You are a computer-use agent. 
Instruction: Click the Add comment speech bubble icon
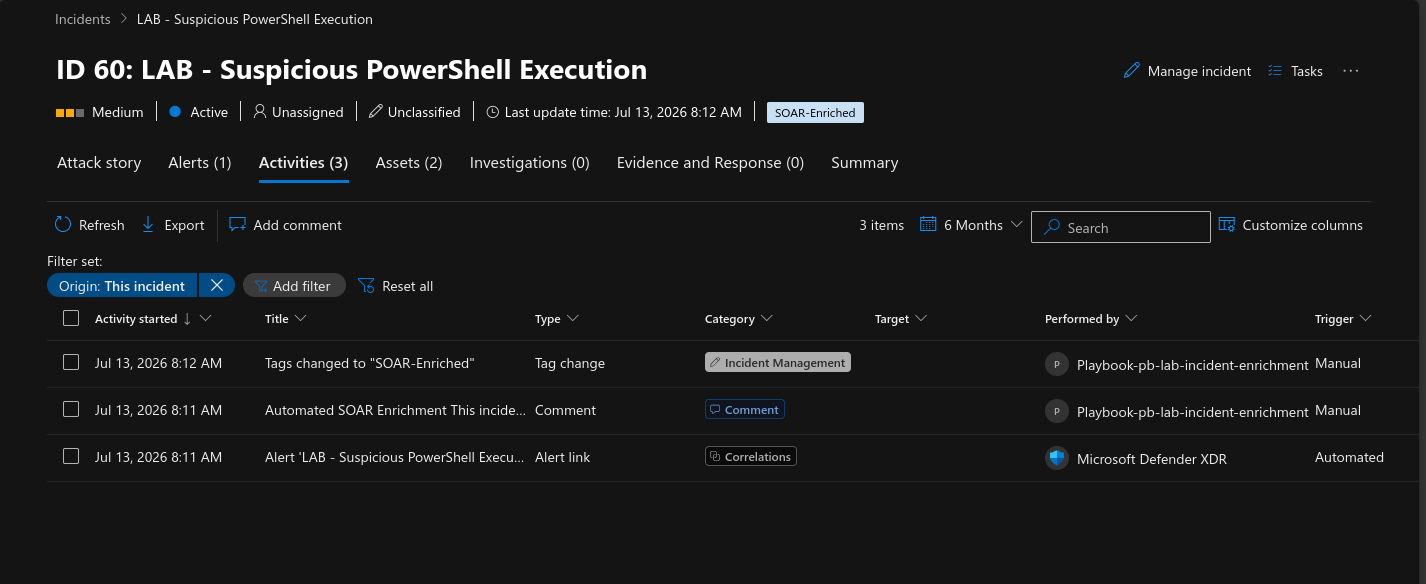[x=237, y=225]
